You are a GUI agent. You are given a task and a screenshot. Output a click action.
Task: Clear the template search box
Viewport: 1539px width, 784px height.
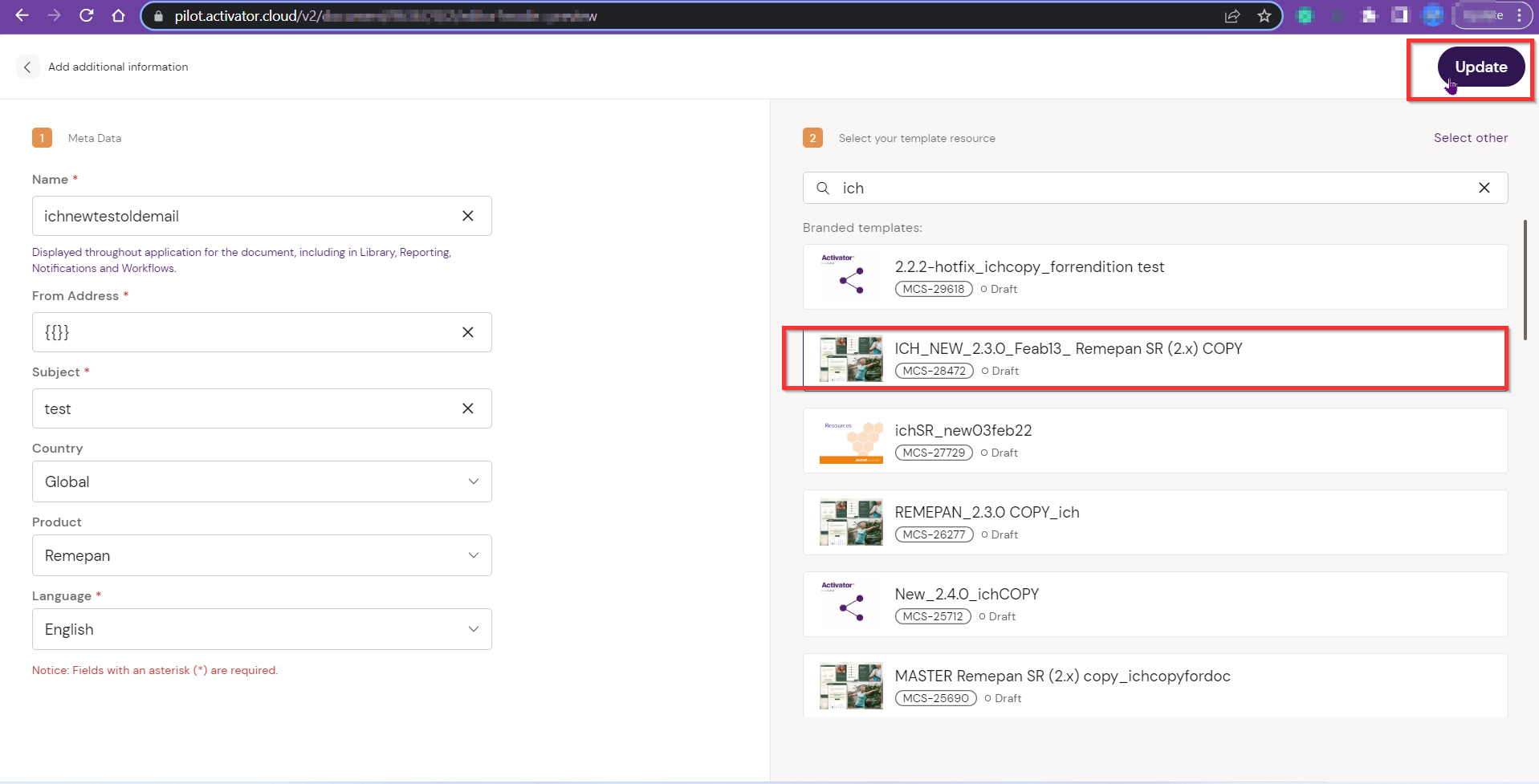(x=1484, y=188)
